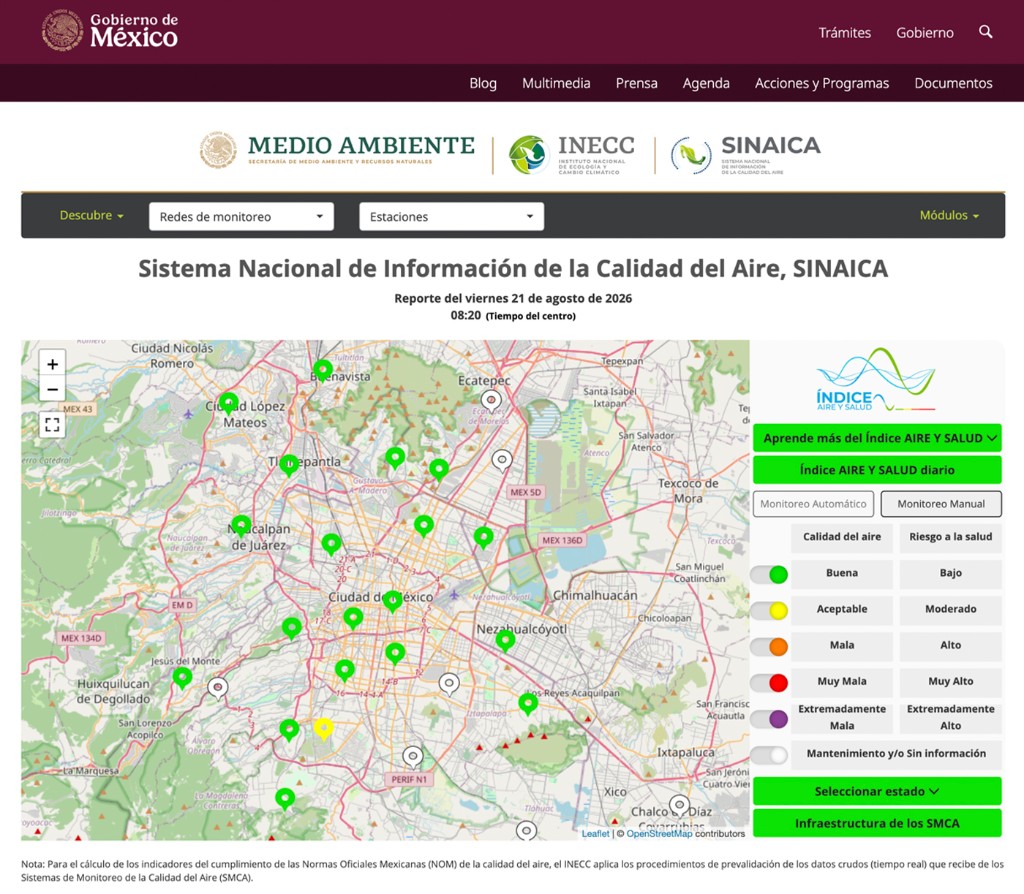Toggle the Extremadamente Mala purple switch

769,719
